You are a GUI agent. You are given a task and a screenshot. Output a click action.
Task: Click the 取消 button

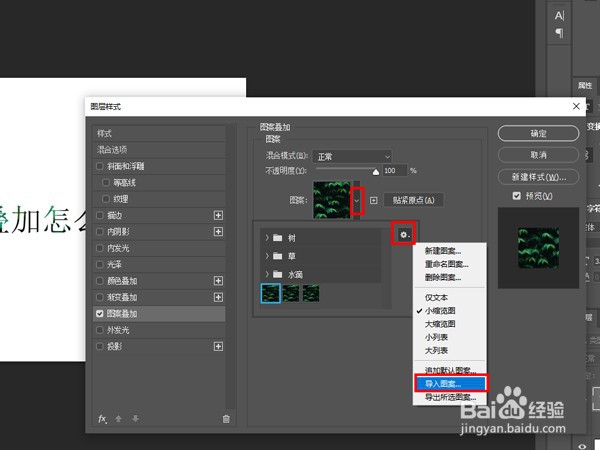(538, 155)
